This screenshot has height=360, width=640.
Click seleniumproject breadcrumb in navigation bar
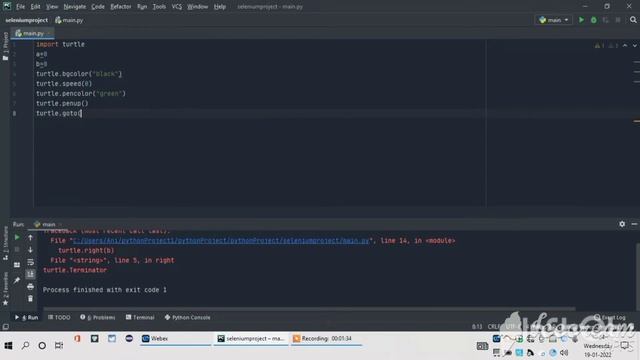click(x=27, y=20)
